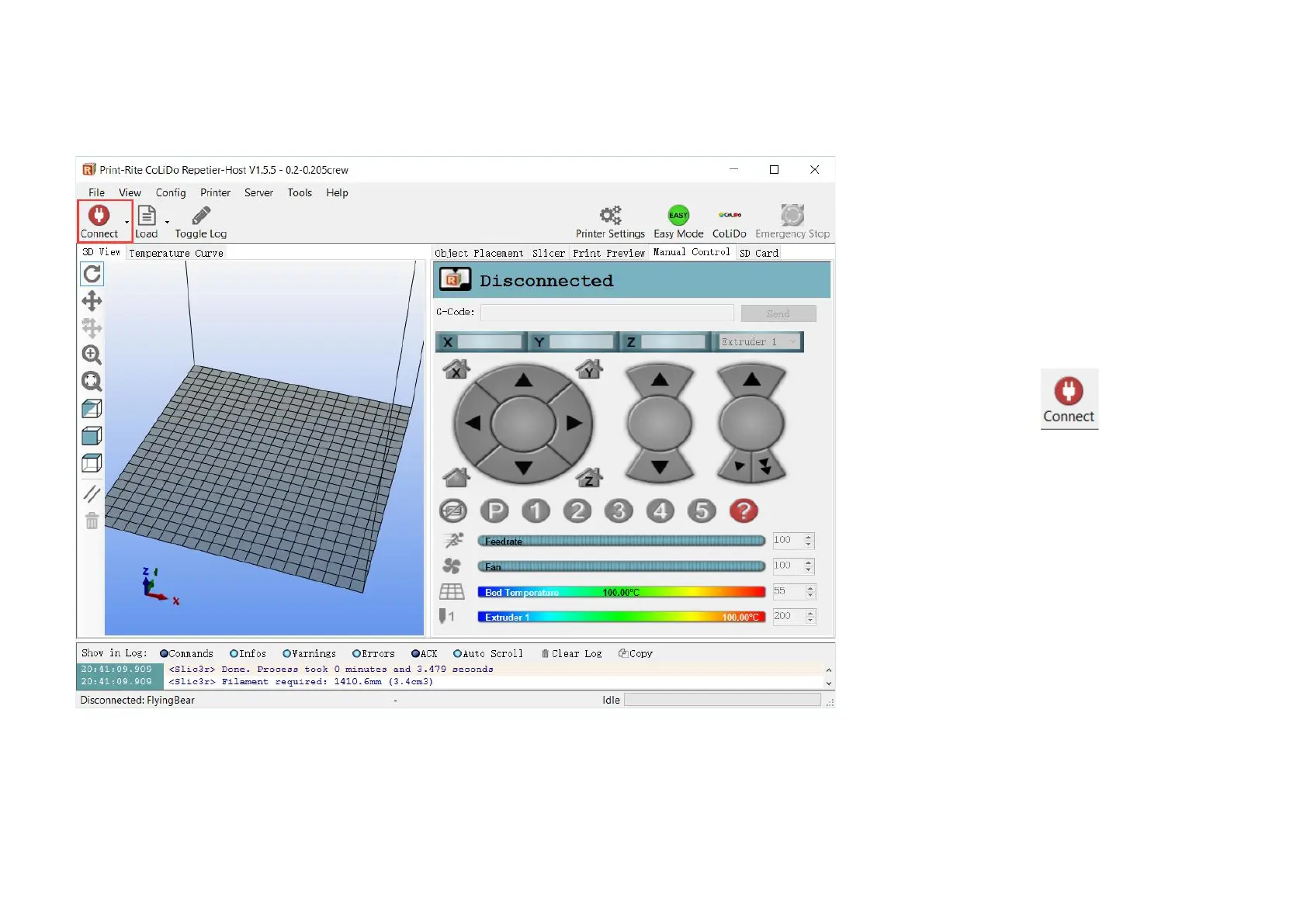Click the Connect plug icon in toolbar

pos(99,216)
